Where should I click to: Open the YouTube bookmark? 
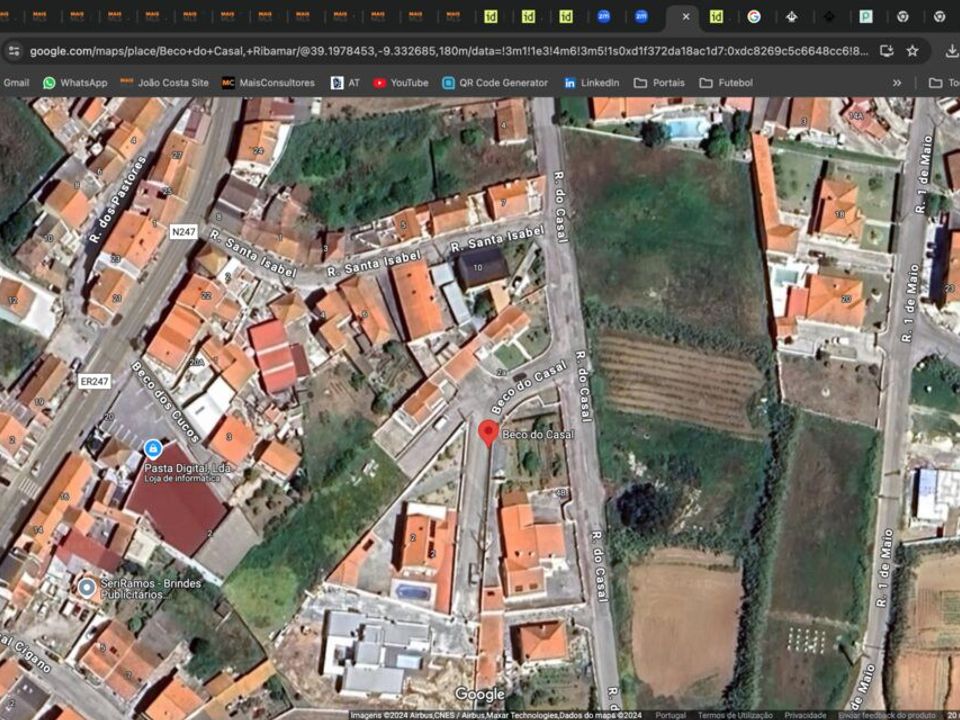pyautogui.click(x=400, y=83)
